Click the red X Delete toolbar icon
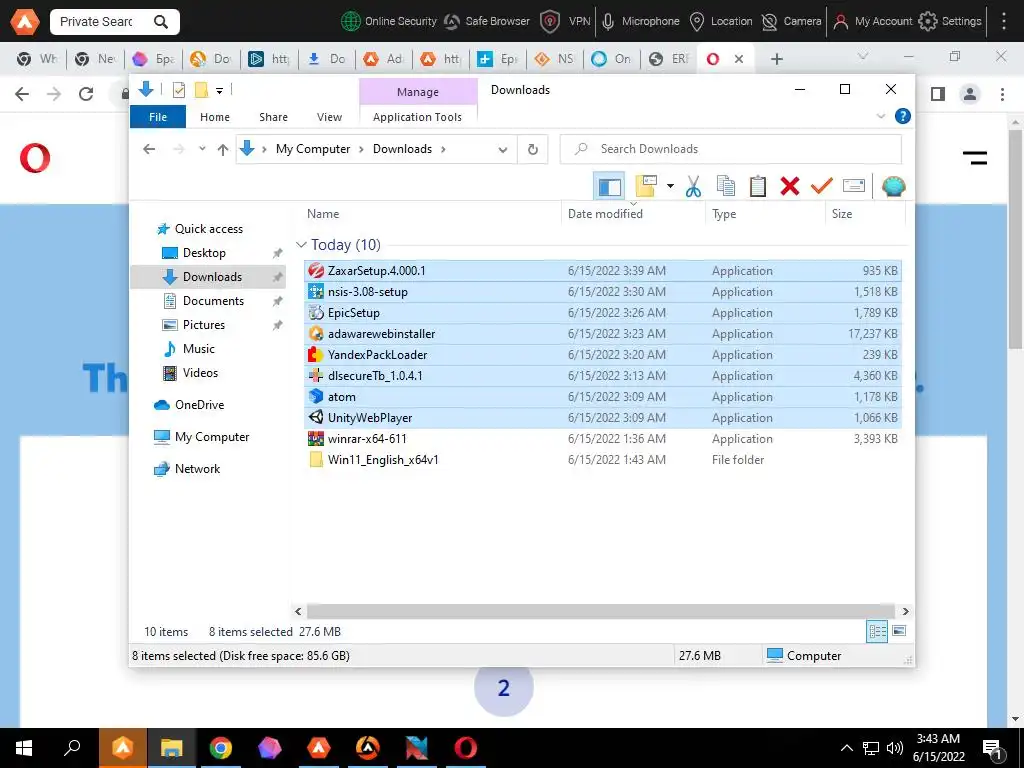This screenshot has width=1024, height=768. point(790,187)
